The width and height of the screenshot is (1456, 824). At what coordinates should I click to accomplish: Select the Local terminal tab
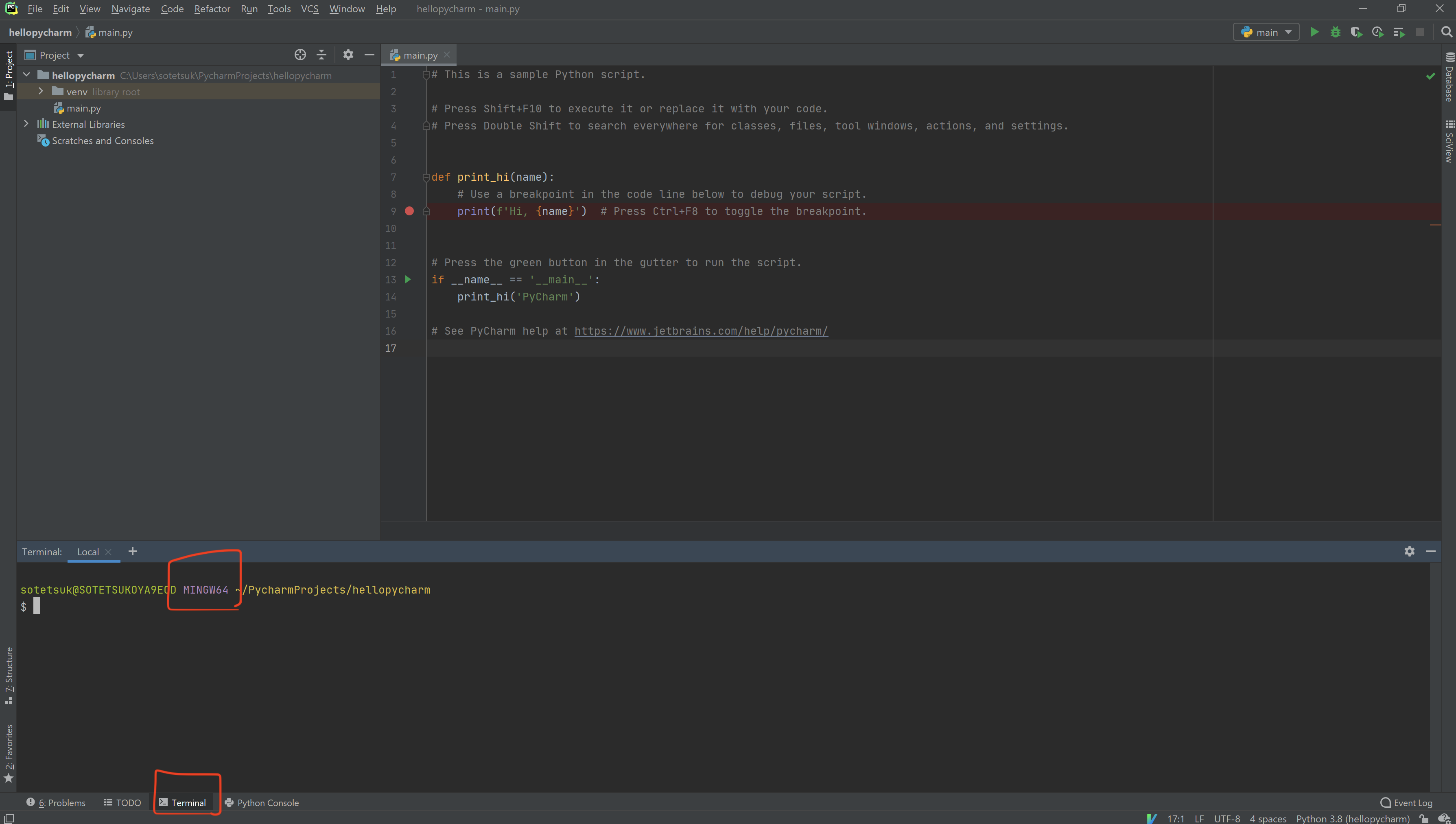tap(87, 552)
